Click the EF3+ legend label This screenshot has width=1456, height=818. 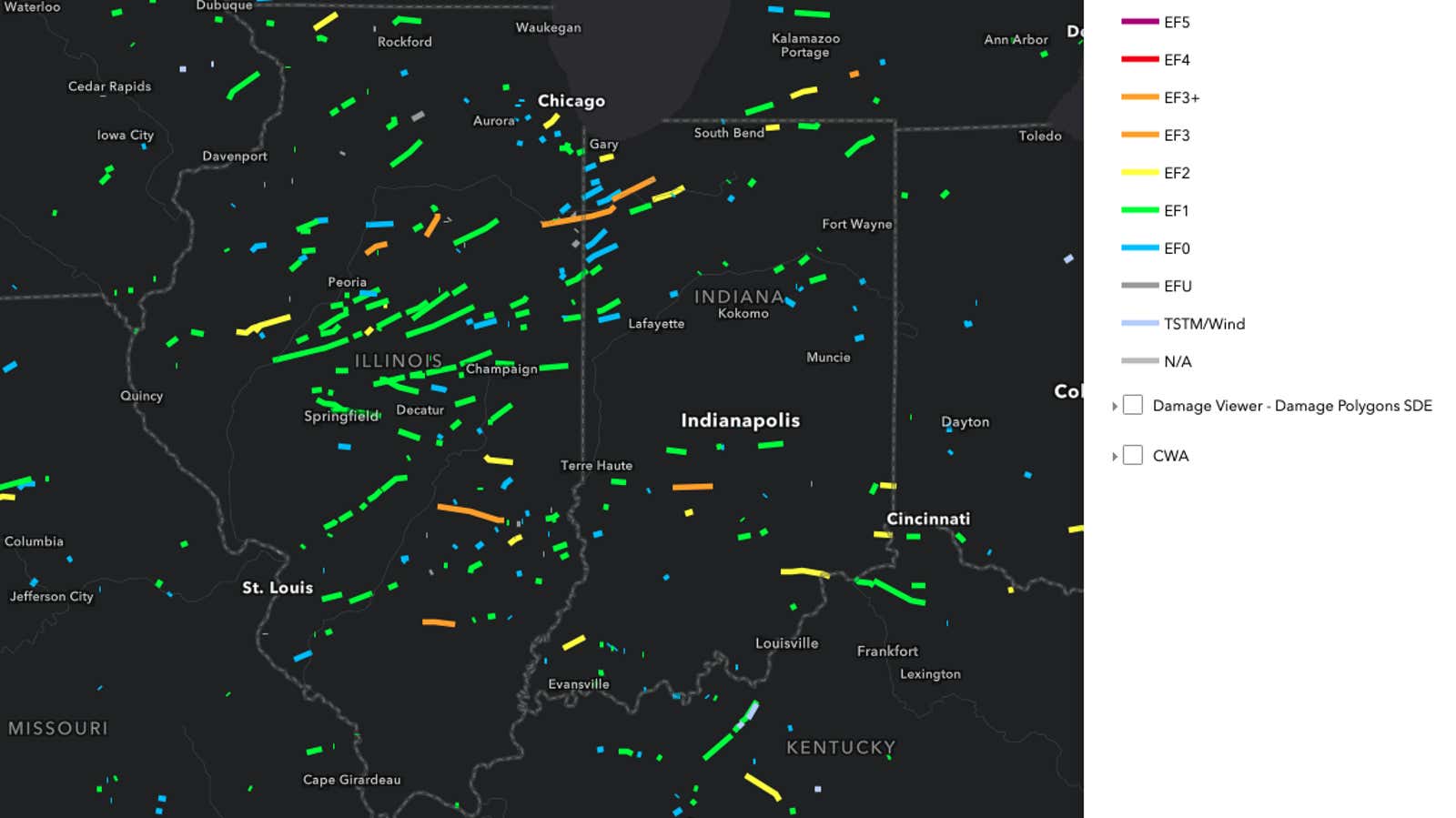point(1181,97)
